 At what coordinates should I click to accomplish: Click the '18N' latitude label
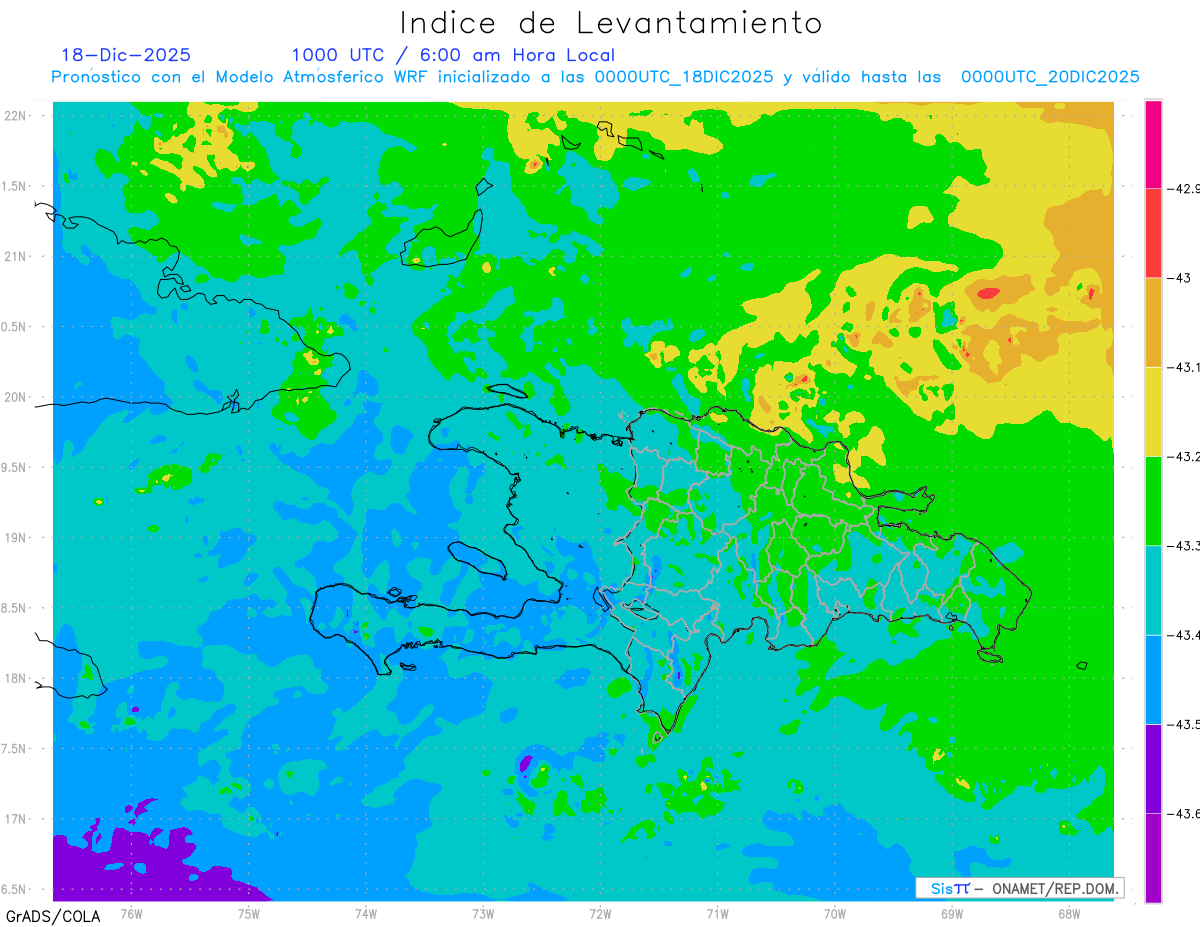(16, 678)
